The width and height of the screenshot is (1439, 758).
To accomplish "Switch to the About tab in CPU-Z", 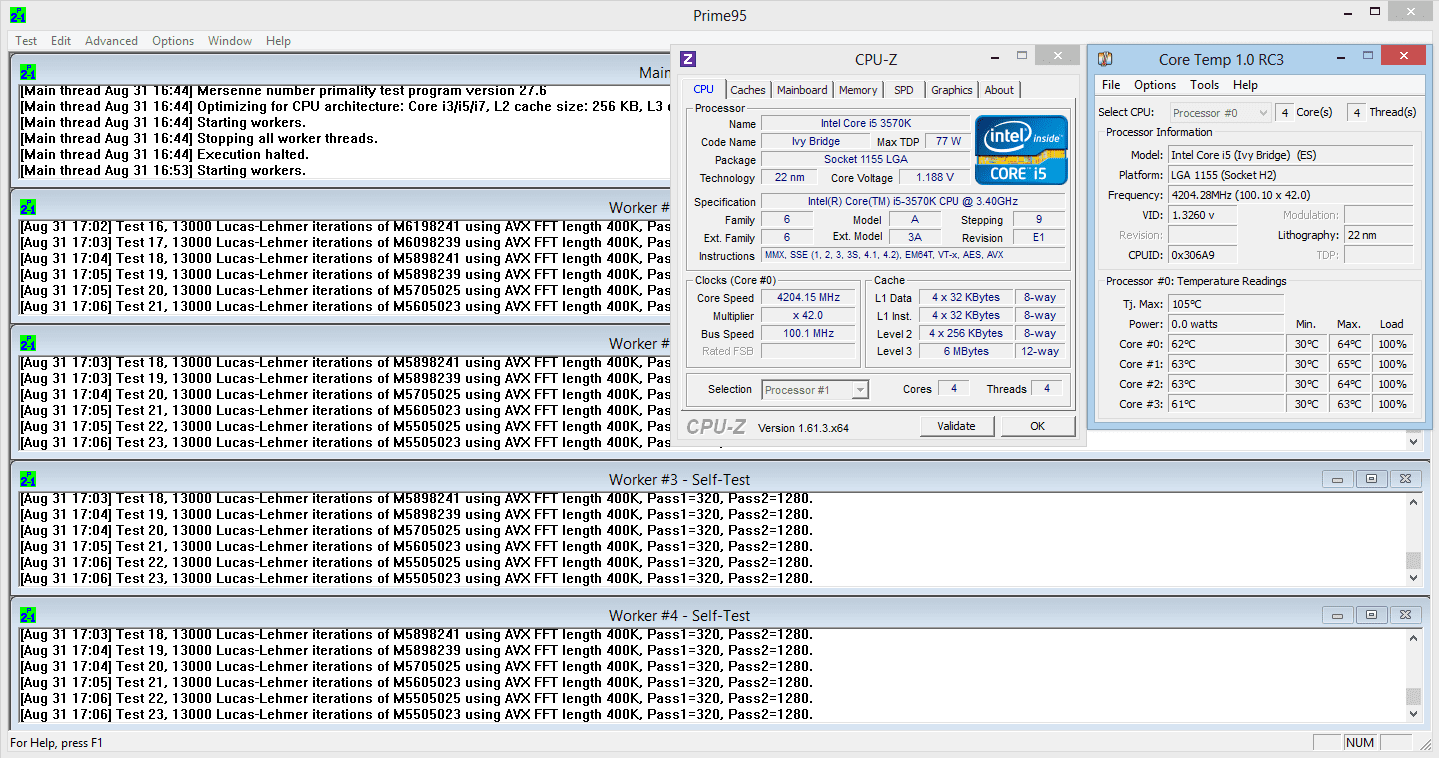I will [x=999, y=90].
